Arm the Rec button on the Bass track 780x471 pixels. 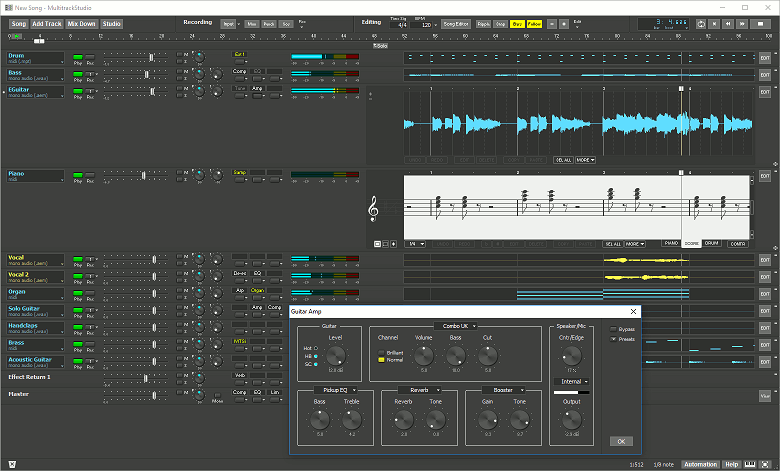90,73
